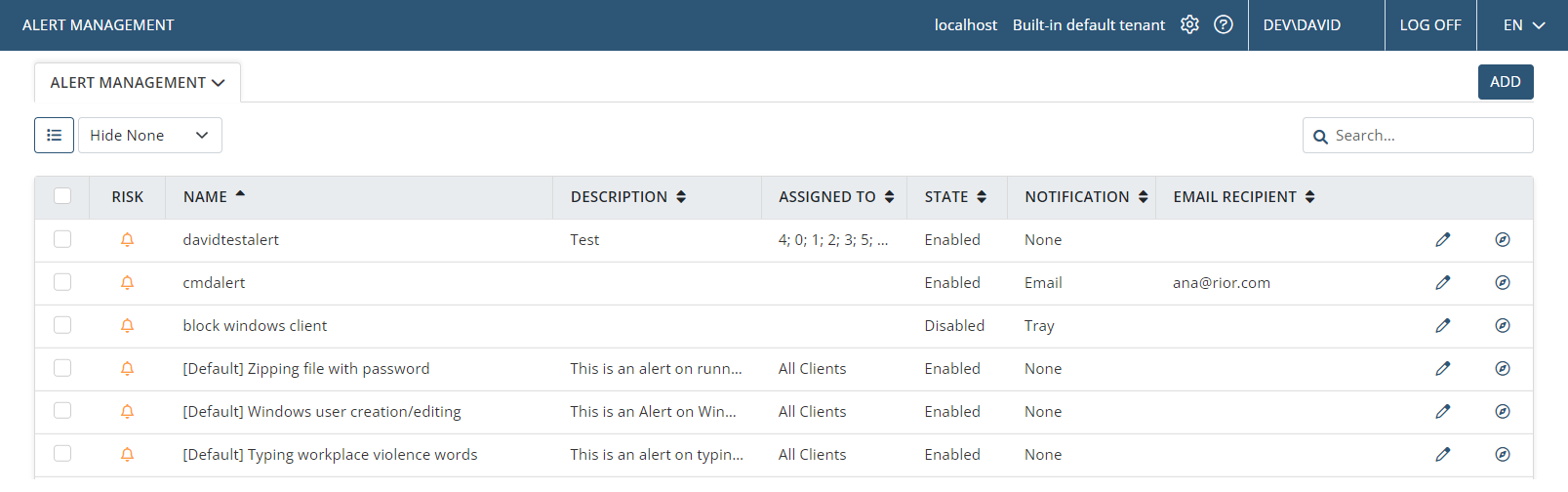Click LOG OFF in the header

pyautogui.click(x=1429, y=25)
